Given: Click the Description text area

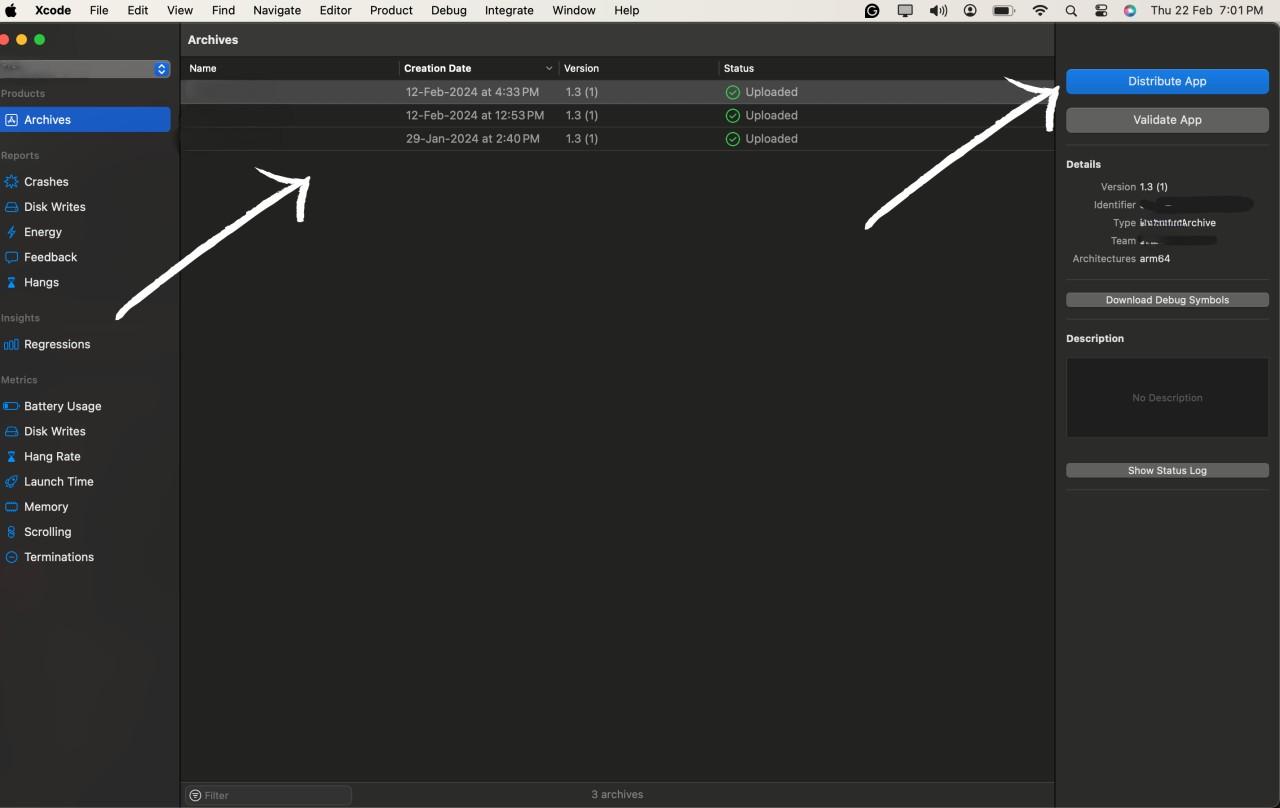Looking at the screenshot, I should click(x=1167, y=397).
